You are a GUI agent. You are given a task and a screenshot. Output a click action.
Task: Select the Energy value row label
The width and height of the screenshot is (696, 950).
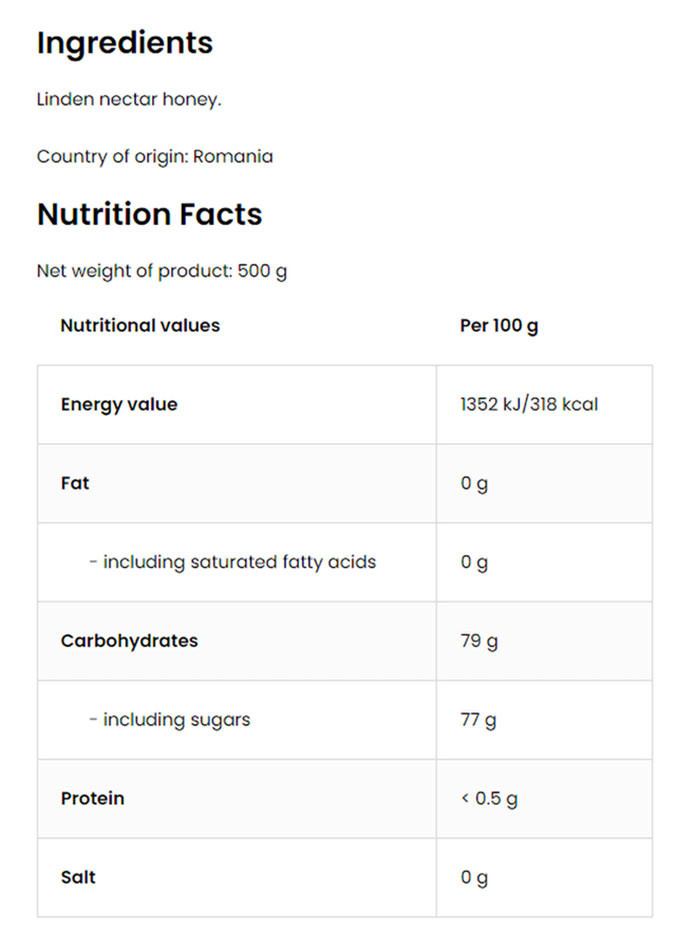tap(119, 405)
